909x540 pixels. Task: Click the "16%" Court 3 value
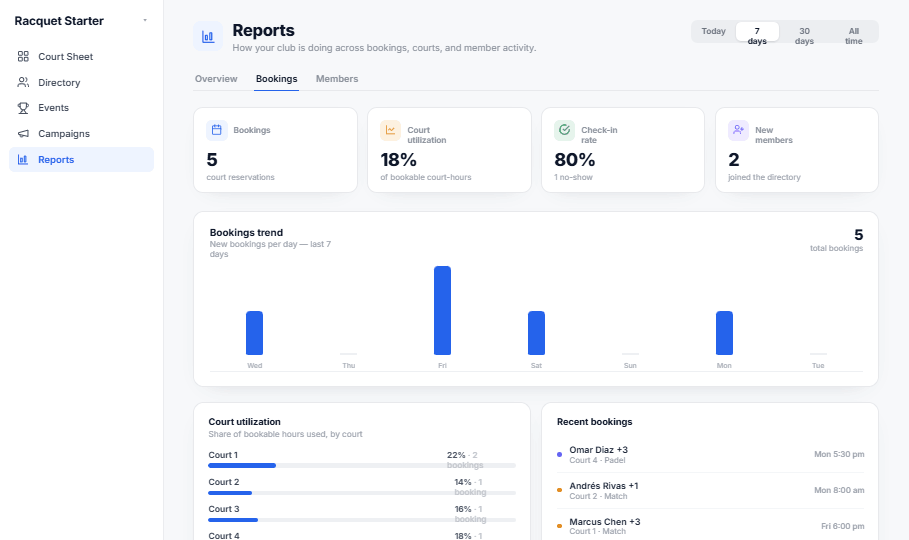tap(463, 509)
